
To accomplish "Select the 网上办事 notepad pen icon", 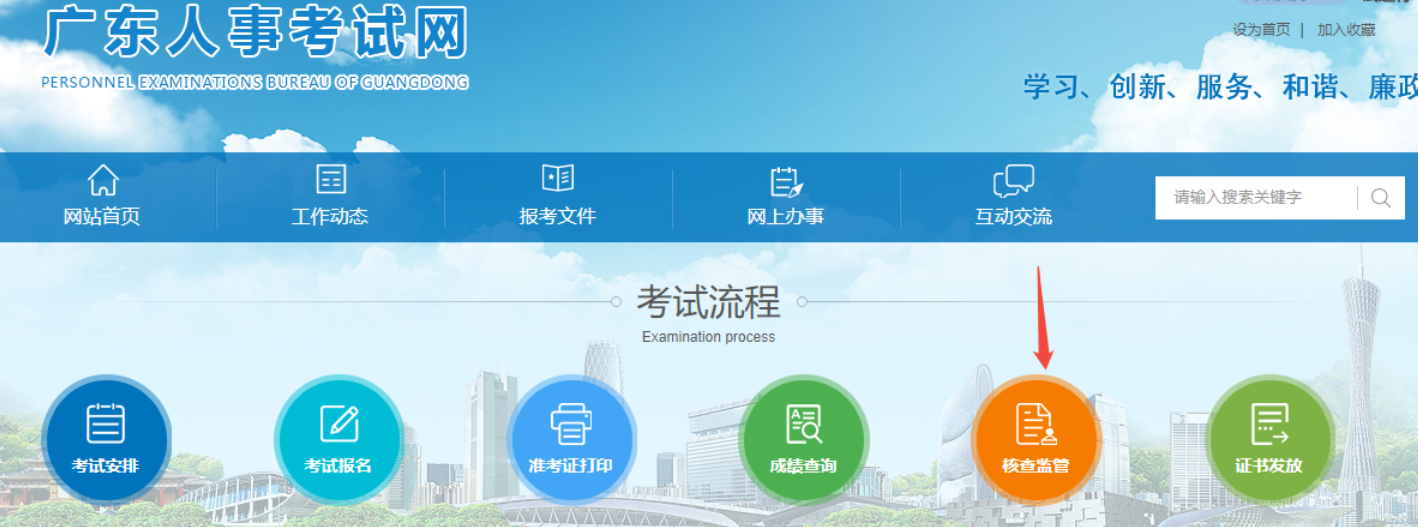I will point(786,181).
